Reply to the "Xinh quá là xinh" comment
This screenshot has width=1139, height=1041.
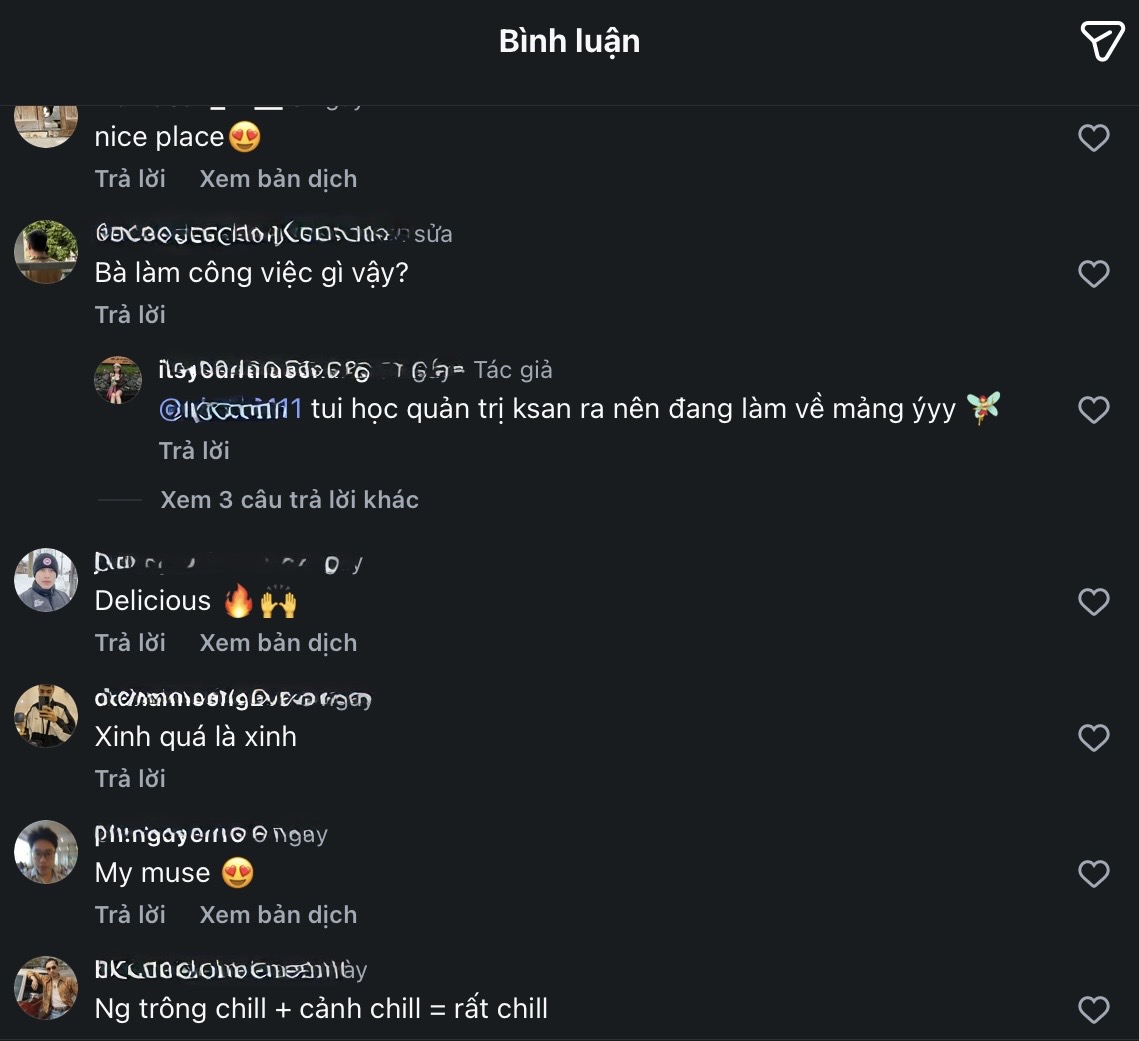tap(130, 779)
